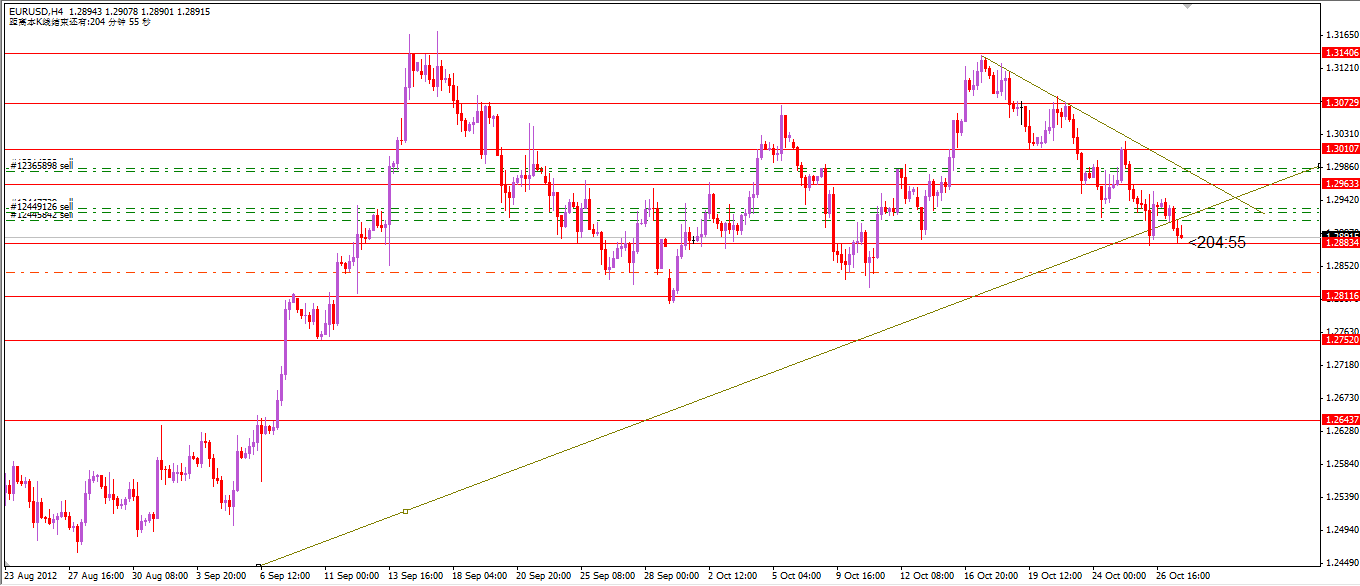Screen dimensions: 1360x586
Task: Click the Chinese candle countdown text below title
Action: [x=80, y=21]
